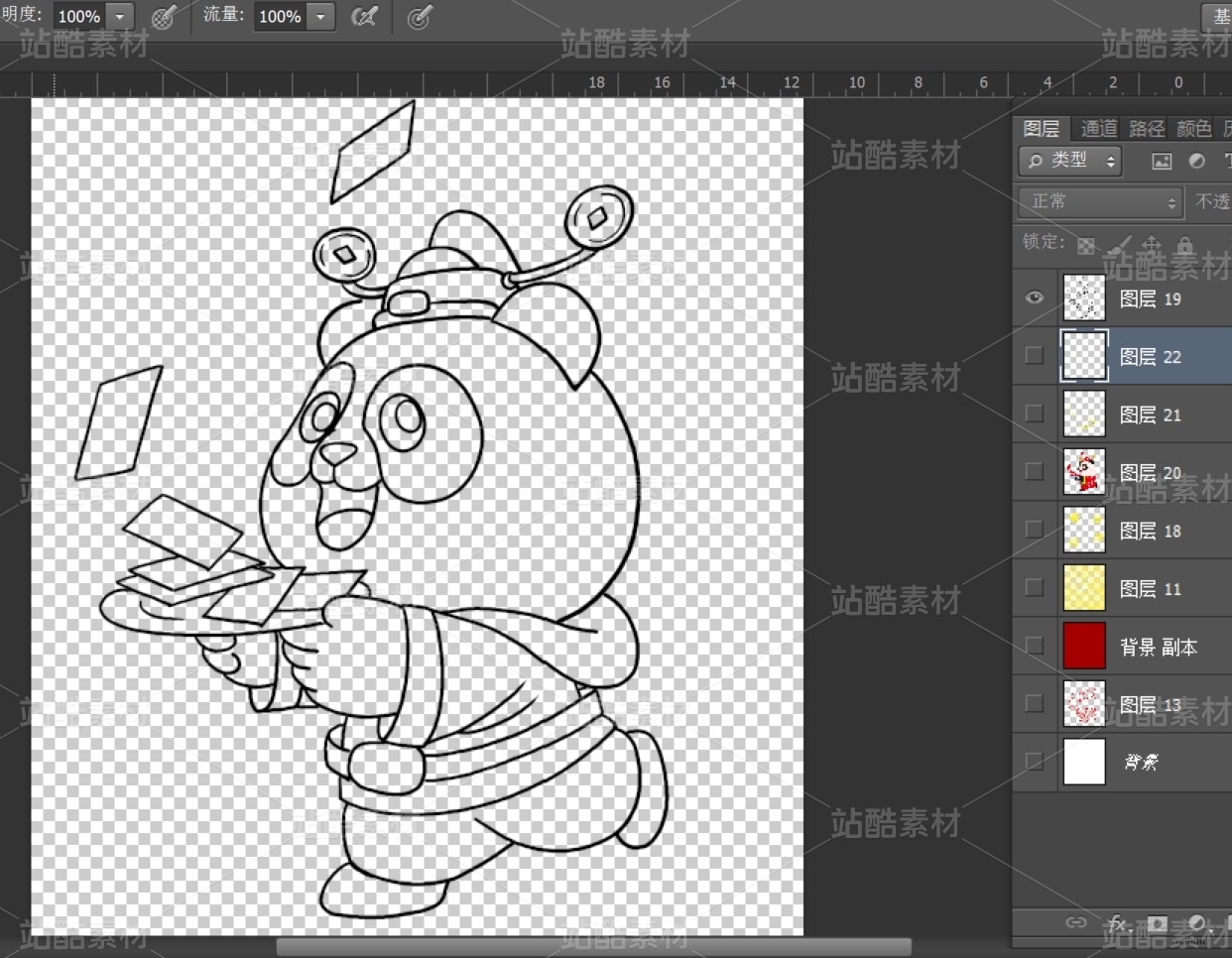1232x958 pixels.
Task: Create new adjustment layer icon
Action: tap(1197, 922)
